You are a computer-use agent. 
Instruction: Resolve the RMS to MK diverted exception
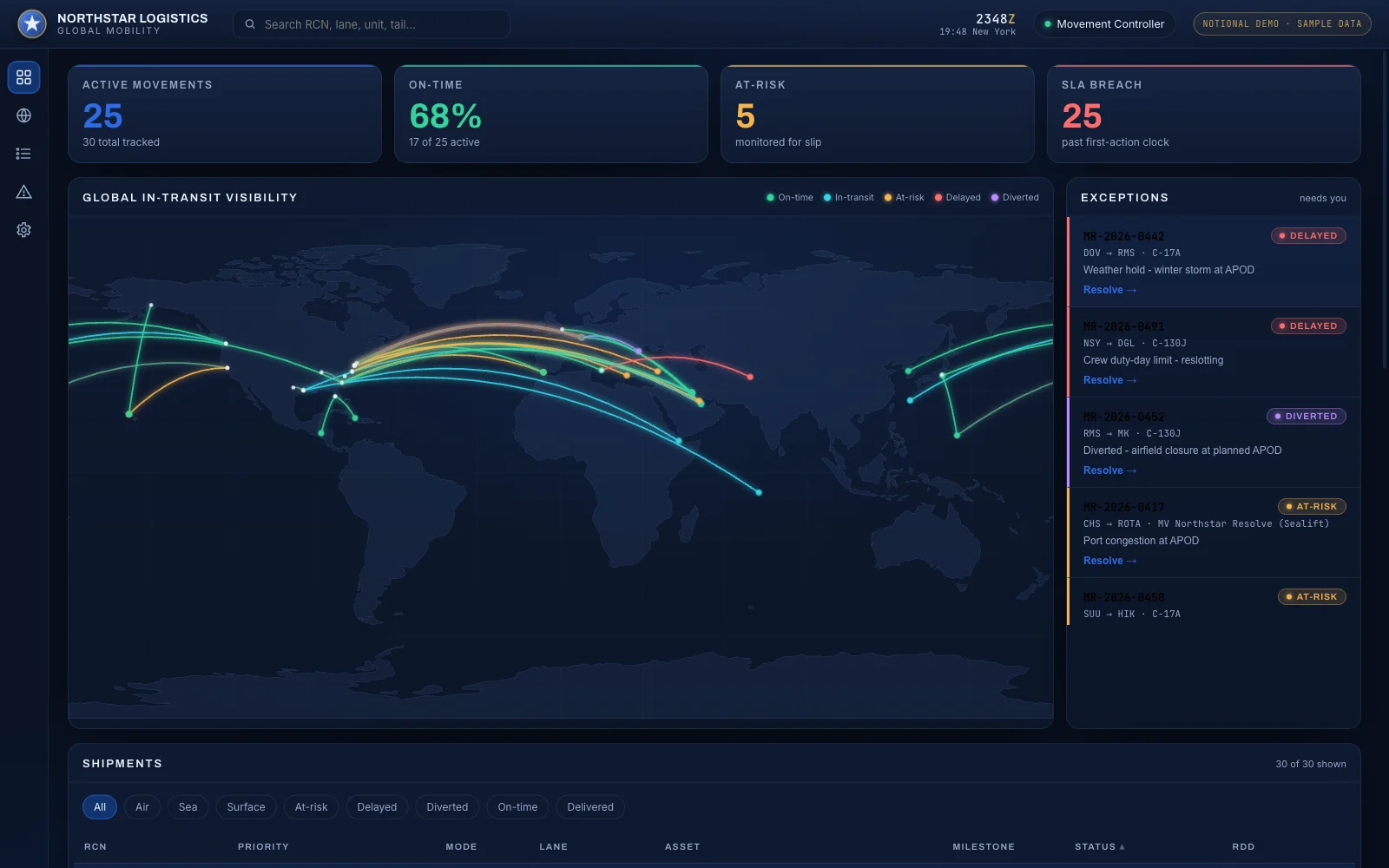pyautogui.click(x=1109, y=470)
